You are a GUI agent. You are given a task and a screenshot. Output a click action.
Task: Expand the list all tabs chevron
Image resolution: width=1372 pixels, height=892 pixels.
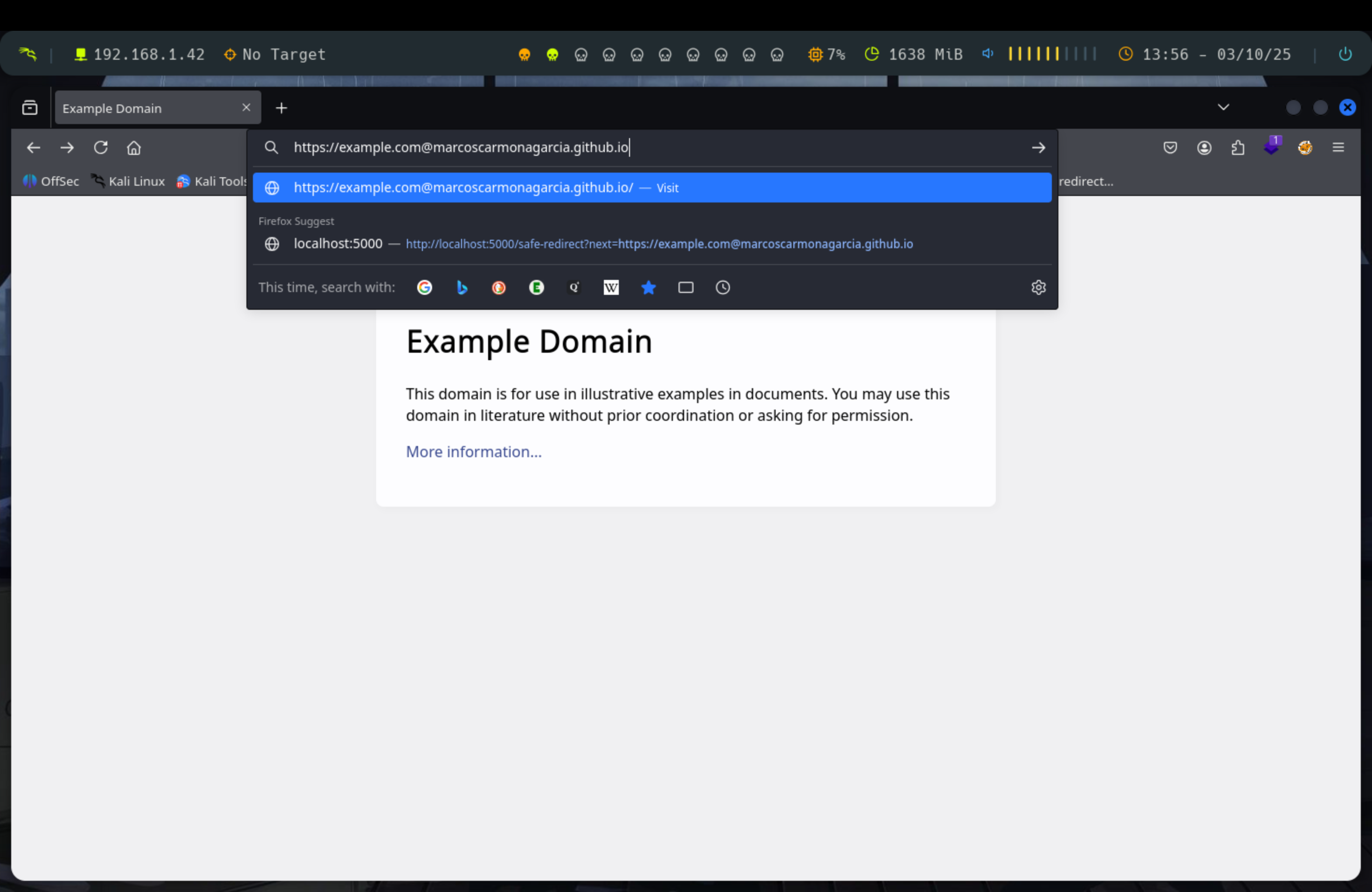coord(1223,107)
